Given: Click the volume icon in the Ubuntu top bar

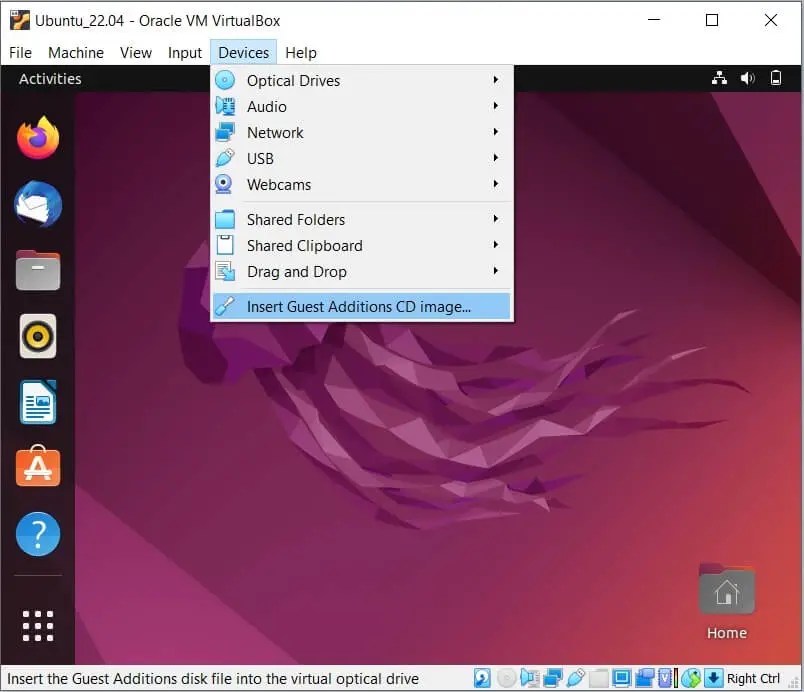Looking at the screenshot, I should point(747,78).
